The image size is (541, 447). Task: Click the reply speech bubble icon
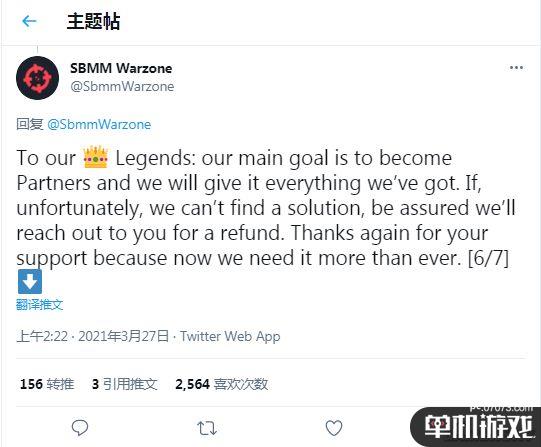(80, 428)
